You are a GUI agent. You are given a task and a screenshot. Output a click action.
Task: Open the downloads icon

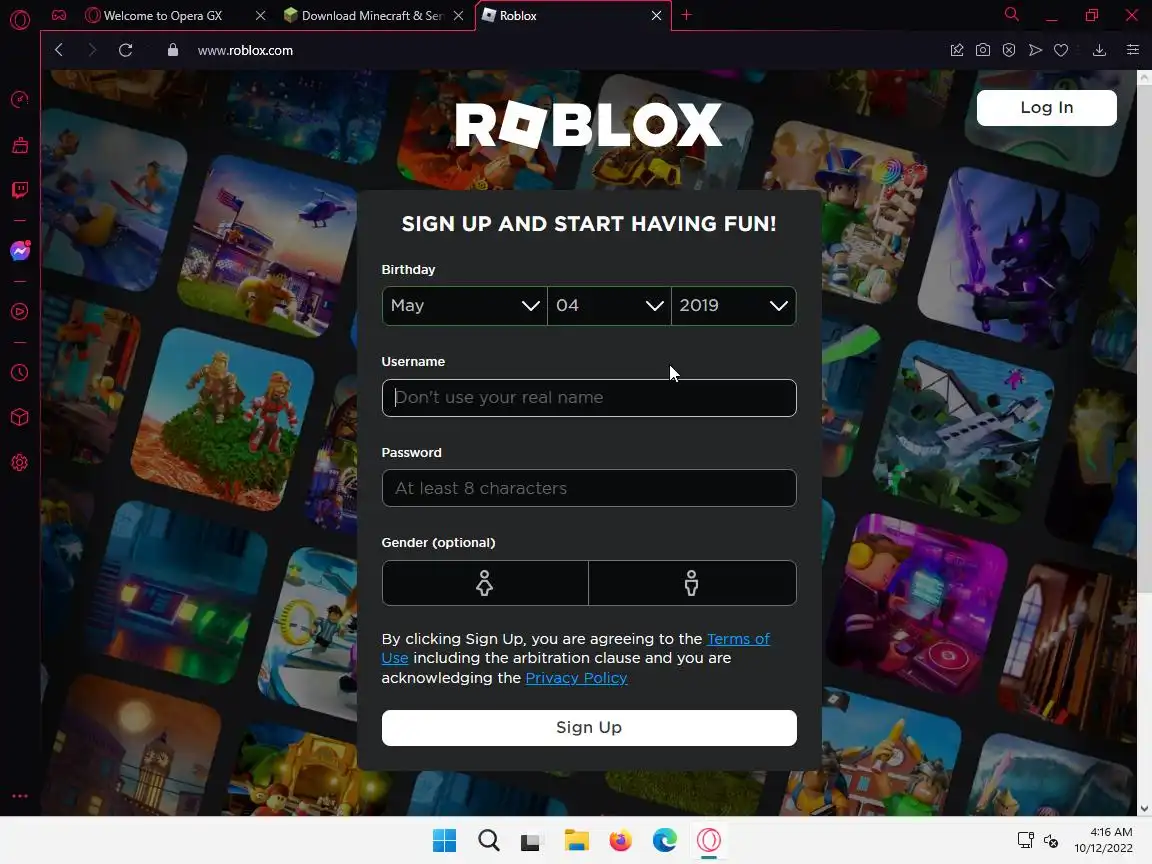click(1099, 50)
